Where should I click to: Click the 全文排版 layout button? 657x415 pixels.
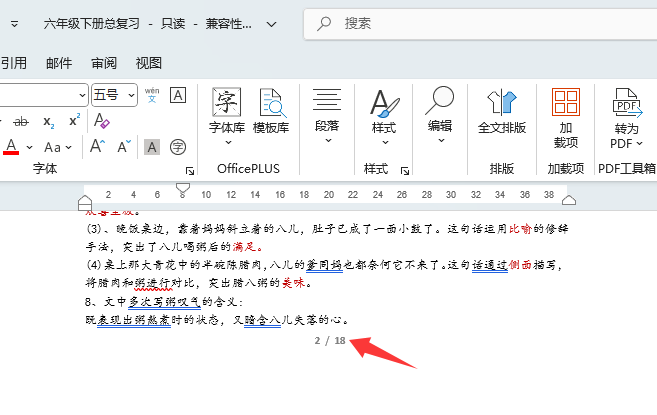(x=502, y=112)
